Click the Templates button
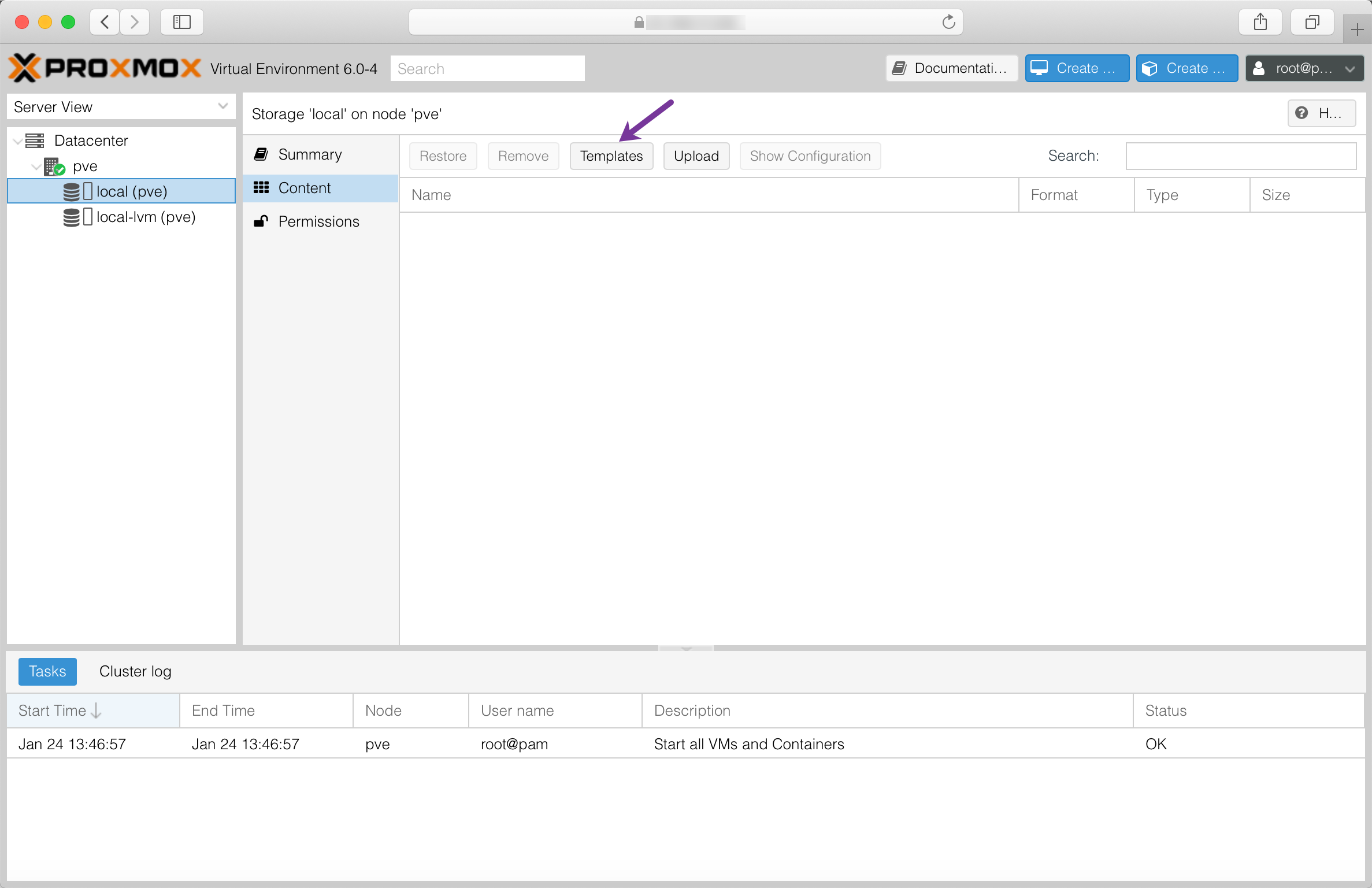 click(x=611, y=156)
